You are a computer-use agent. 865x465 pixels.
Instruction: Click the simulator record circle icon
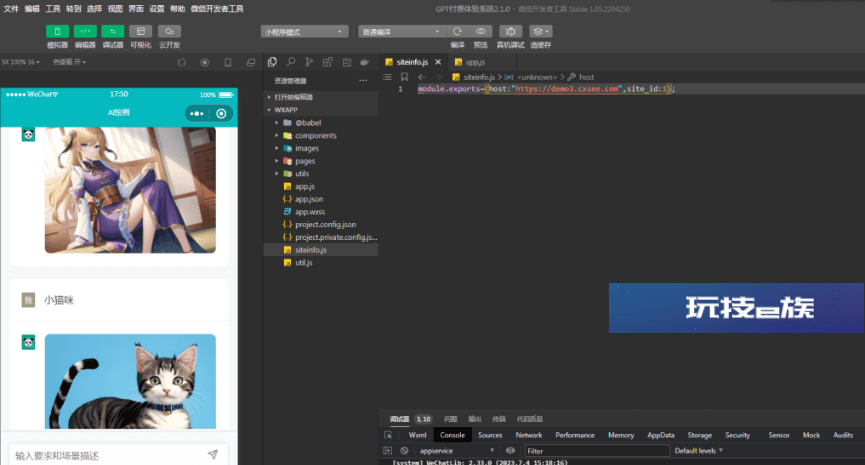click(x=205, y=62)
